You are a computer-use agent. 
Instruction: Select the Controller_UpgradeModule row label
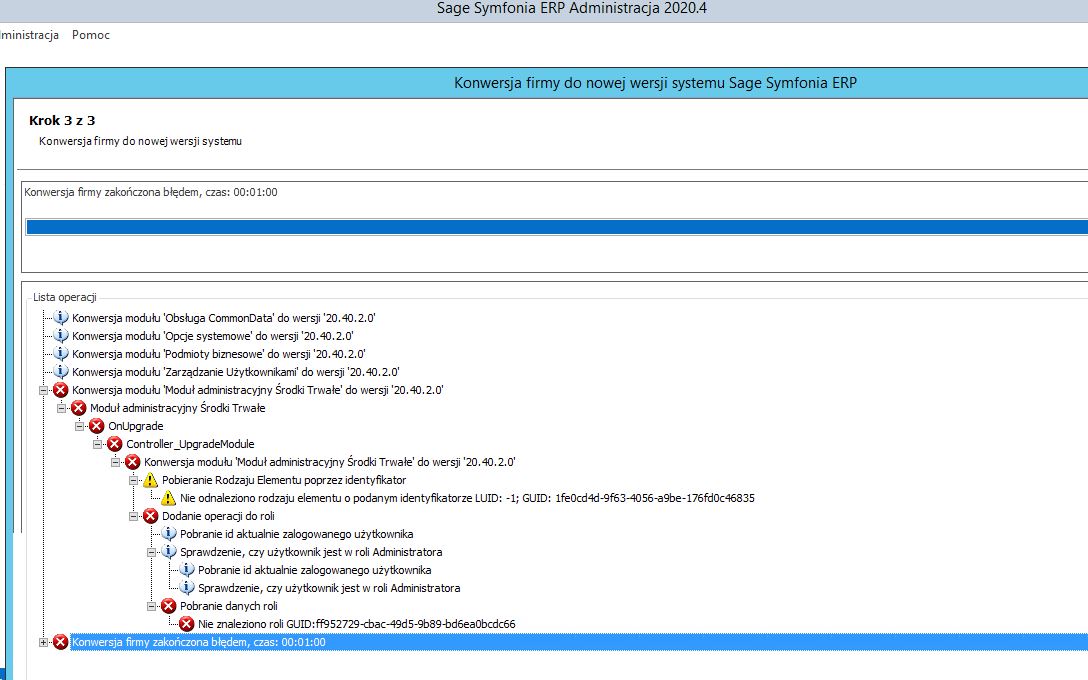coord(190,444)
